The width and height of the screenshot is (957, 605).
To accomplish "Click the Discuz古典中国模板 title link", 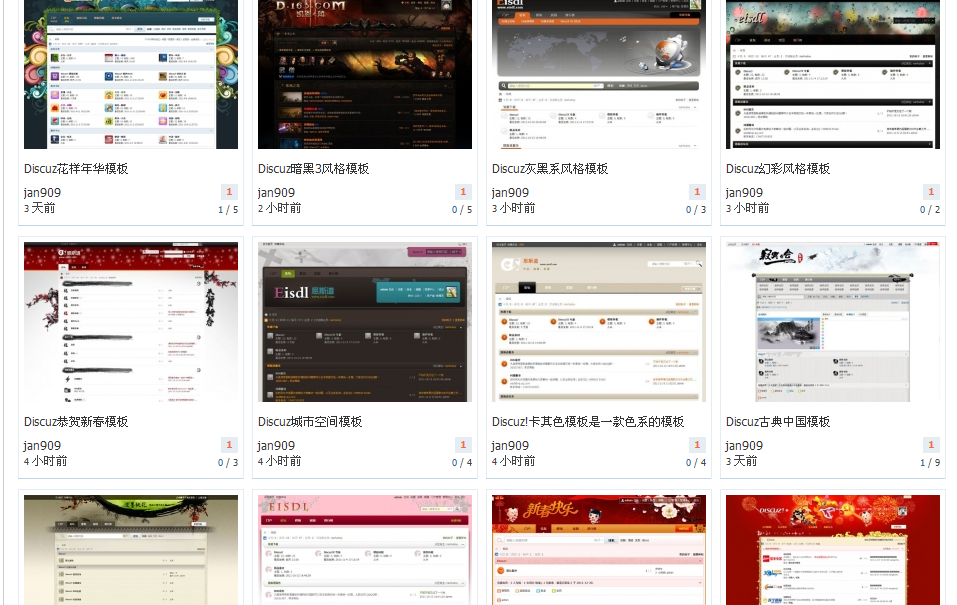I will pyautogui.click(x=778, y=422).
